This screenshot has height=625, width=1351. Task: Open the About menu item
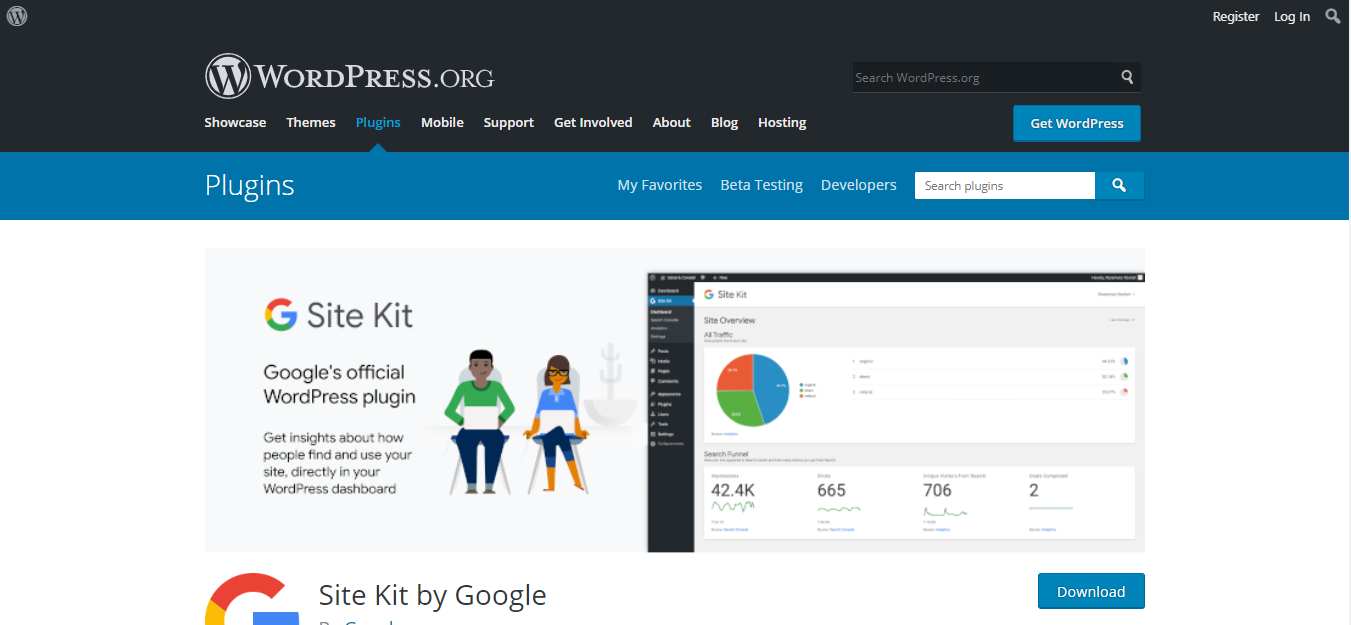point(672,122)
